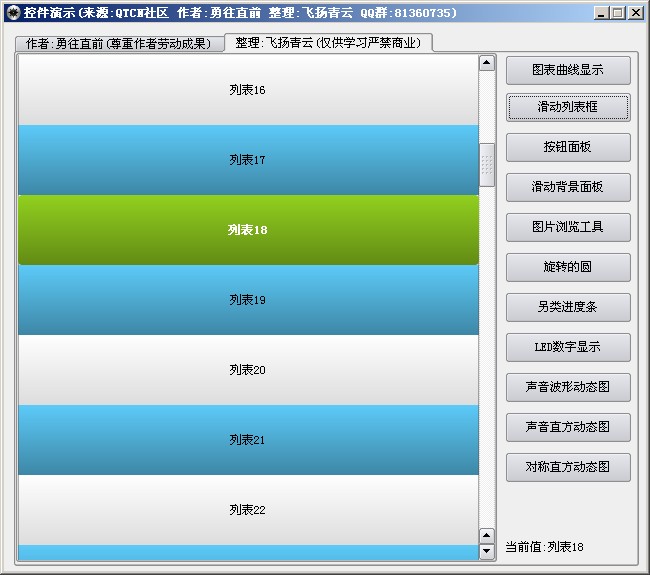Click the bottom-most scrollbar down arrow
This screenshot has height=575, width=650.
(x=487, y=552)
